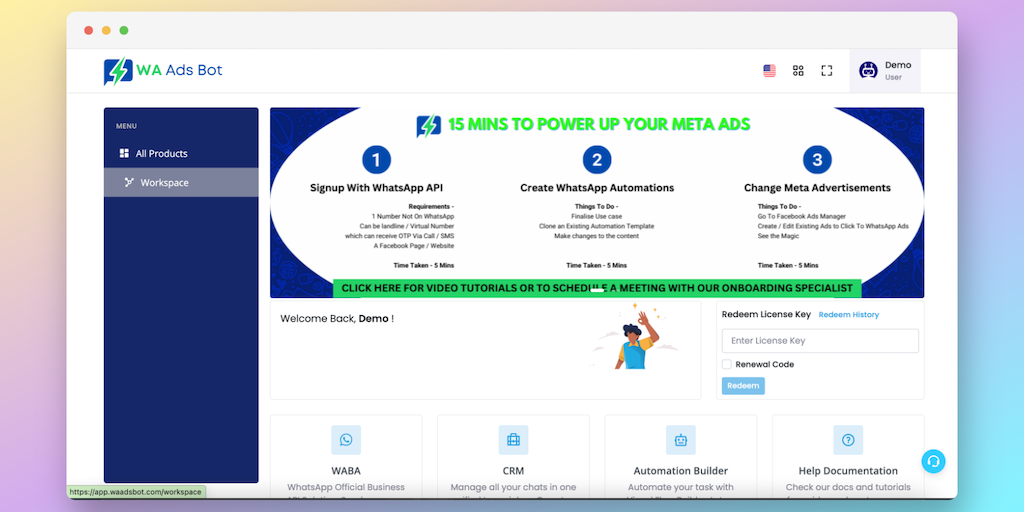Click '15 MINS TO POWER UP YOUR META ADS'

tap(600, 125)
